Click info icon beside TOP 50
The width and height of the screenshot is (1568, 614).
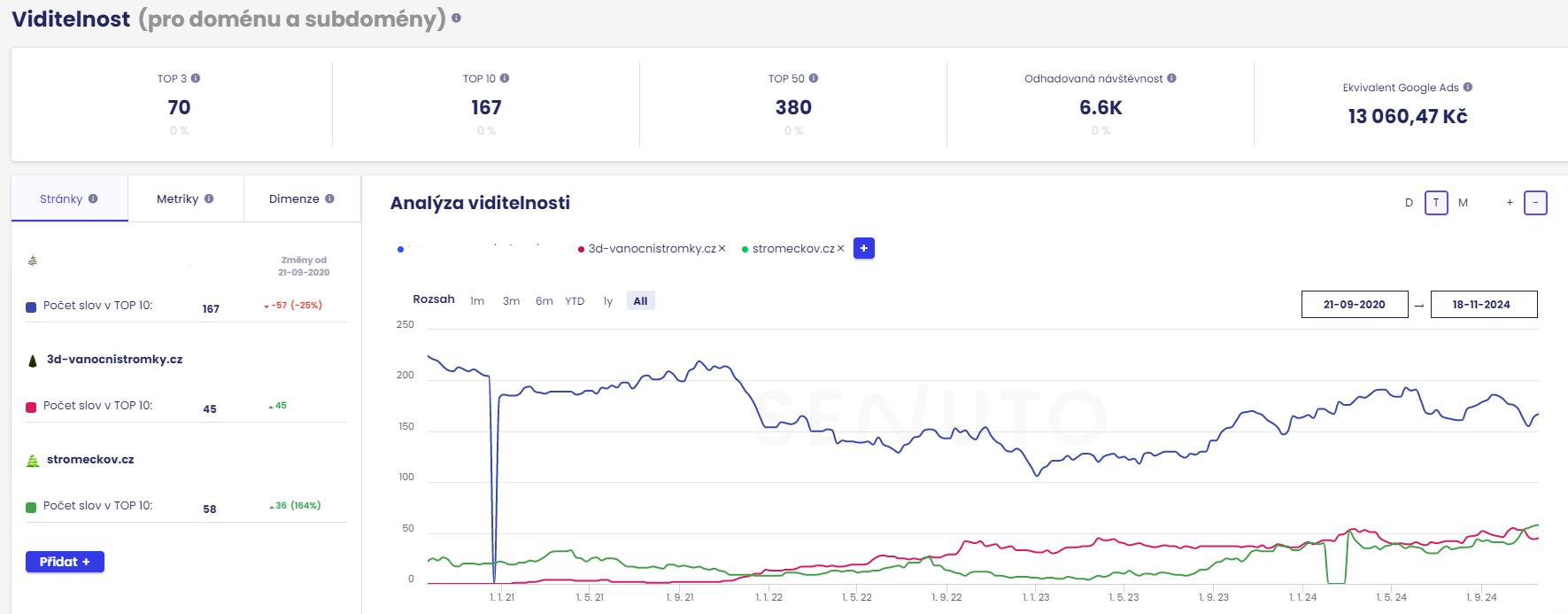coord(814,78)
